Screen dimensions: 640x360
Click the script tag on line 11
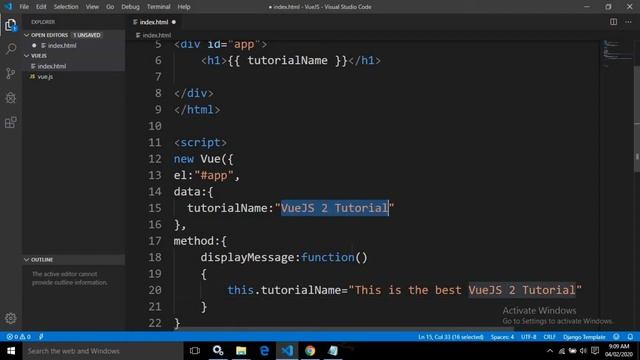tap(200, 142)
